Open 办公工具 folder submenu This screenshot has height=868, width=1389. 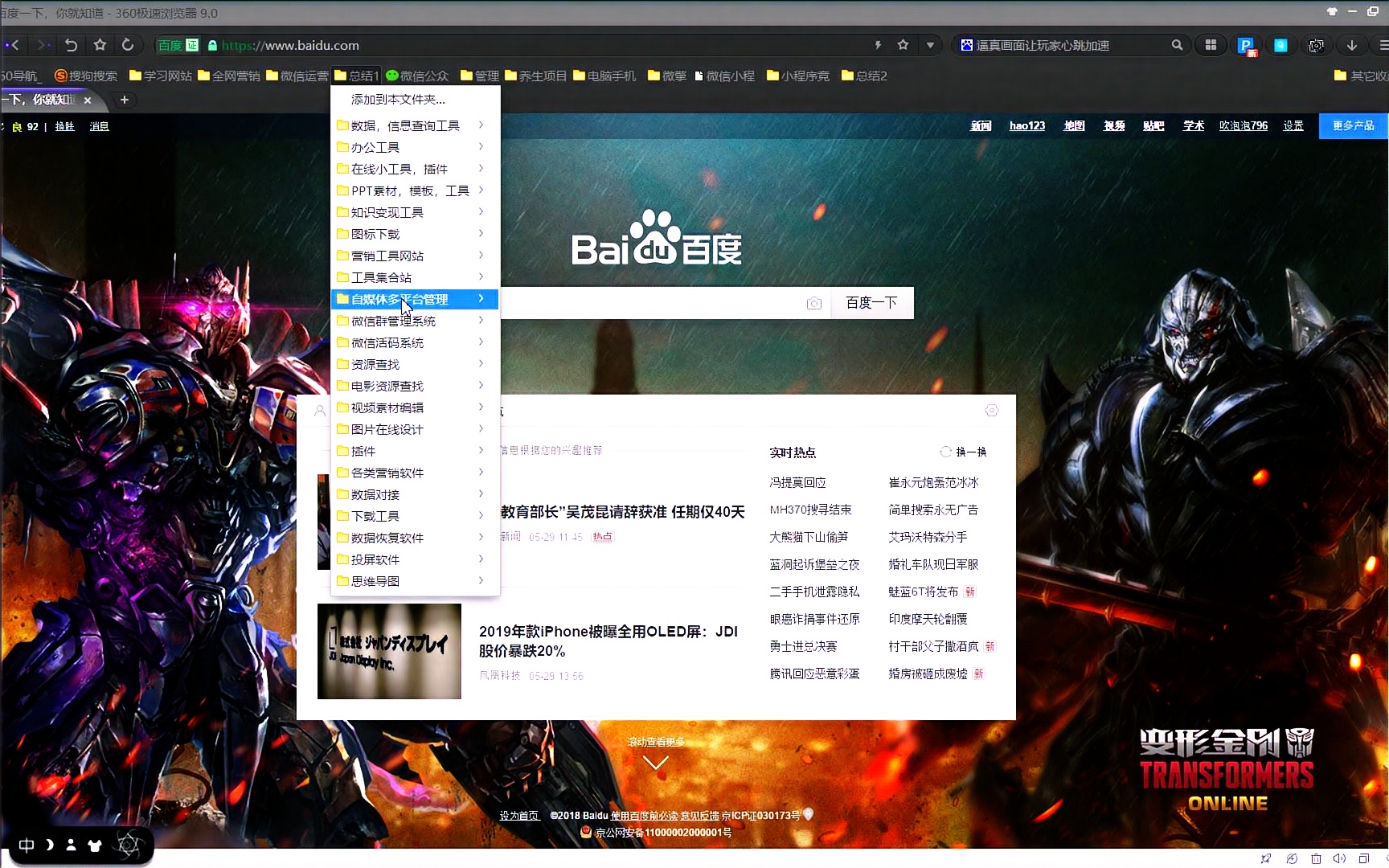(415, 147)
